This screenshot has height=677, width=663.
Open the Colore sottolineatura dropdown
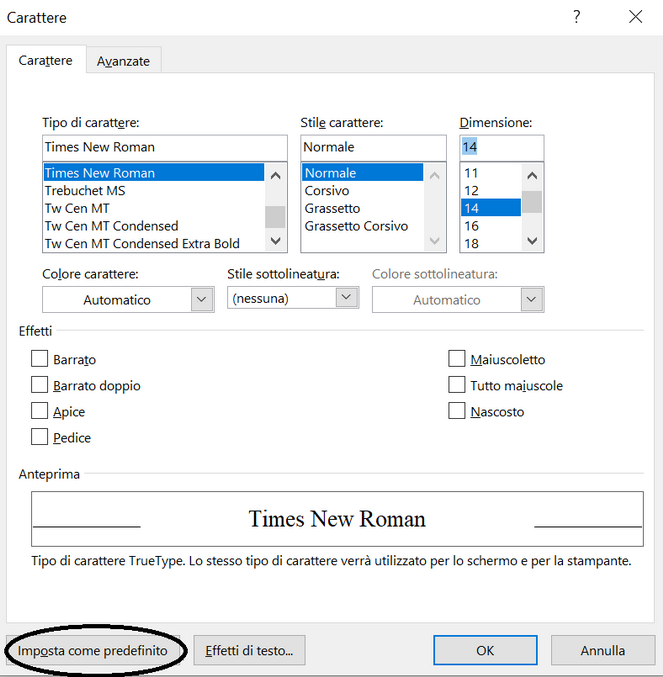pyautogui.click(x=458, y=300)
